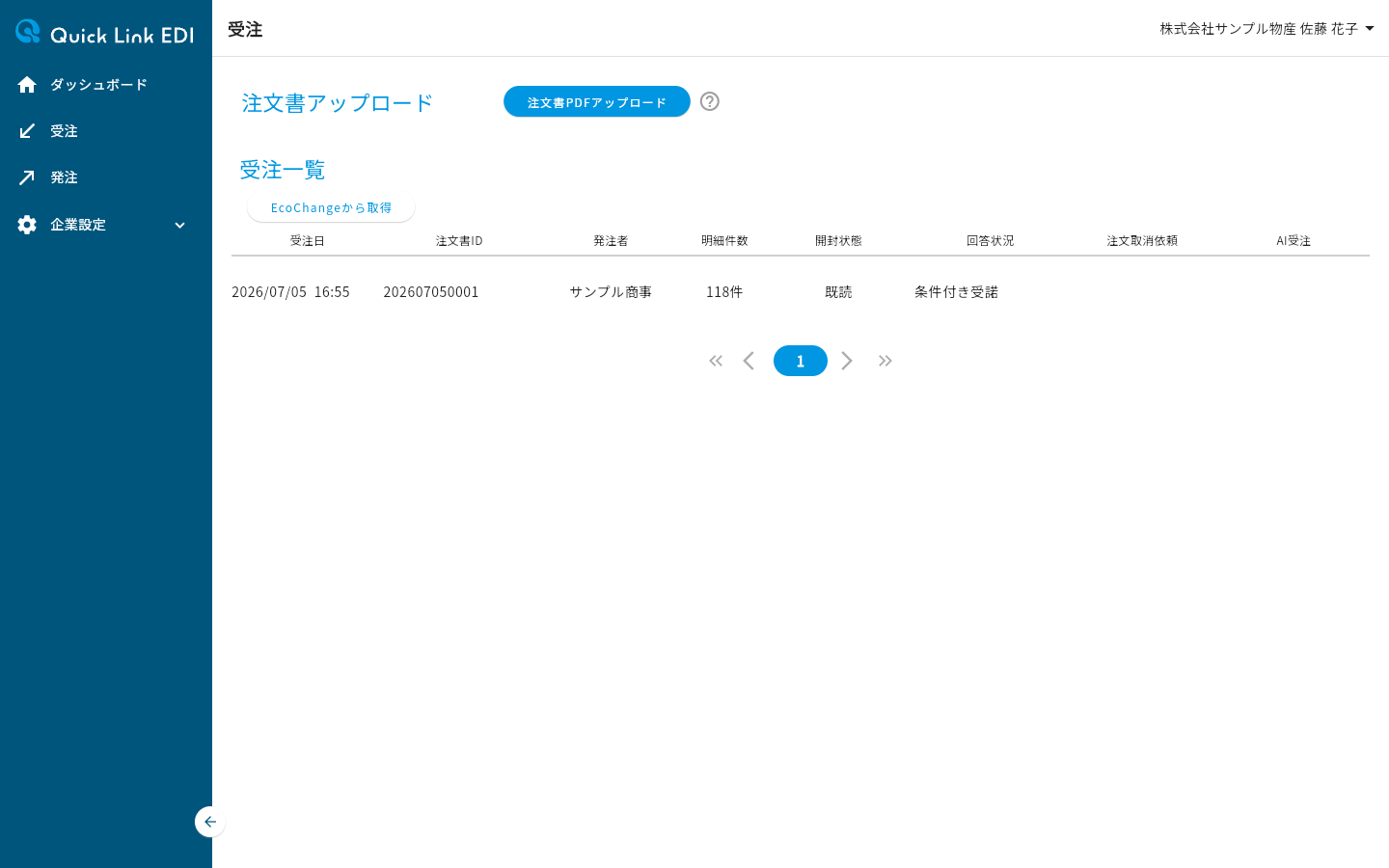Click the 受注一覧 heading
Screen dimensions: 1389x868
[x=283, y=170]
